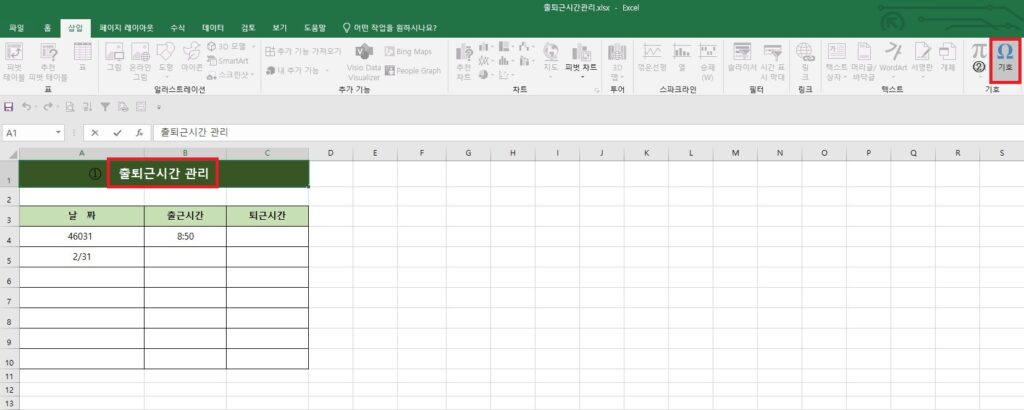Viewport: 1024px width, 410px height.
Task: Click the Tell Me search box
Action: pos(390,28)
